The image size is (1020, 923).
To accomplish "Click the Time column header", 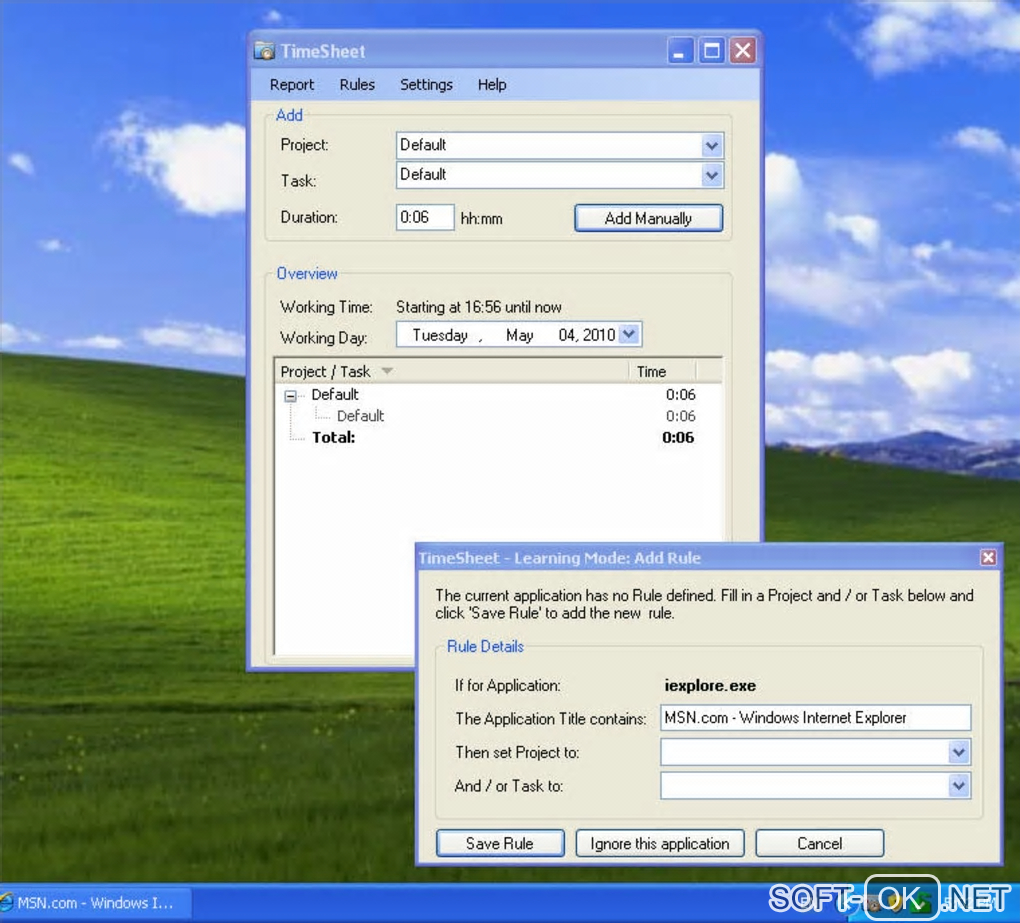I will pyautogui.click(x=662, y=371).
